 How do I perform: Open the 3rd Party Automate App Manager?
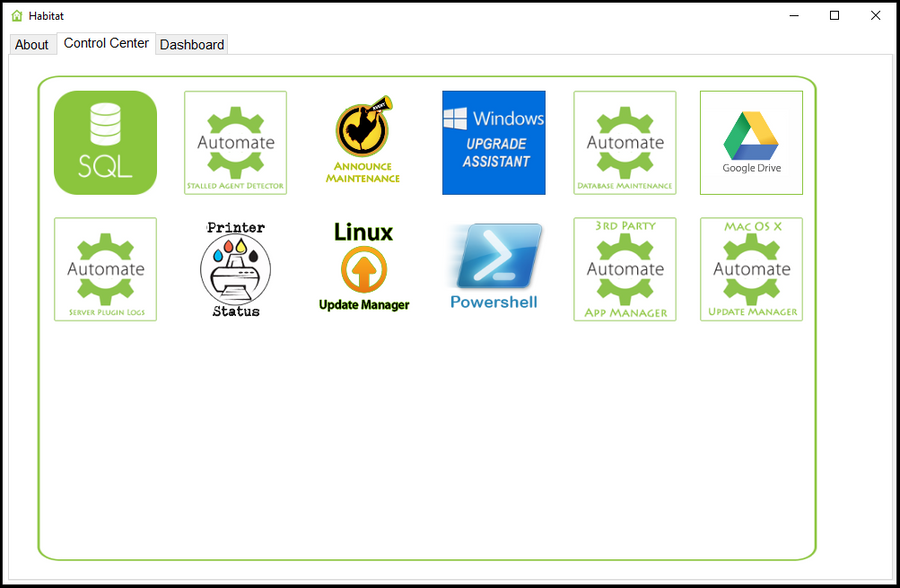[624, 269]
